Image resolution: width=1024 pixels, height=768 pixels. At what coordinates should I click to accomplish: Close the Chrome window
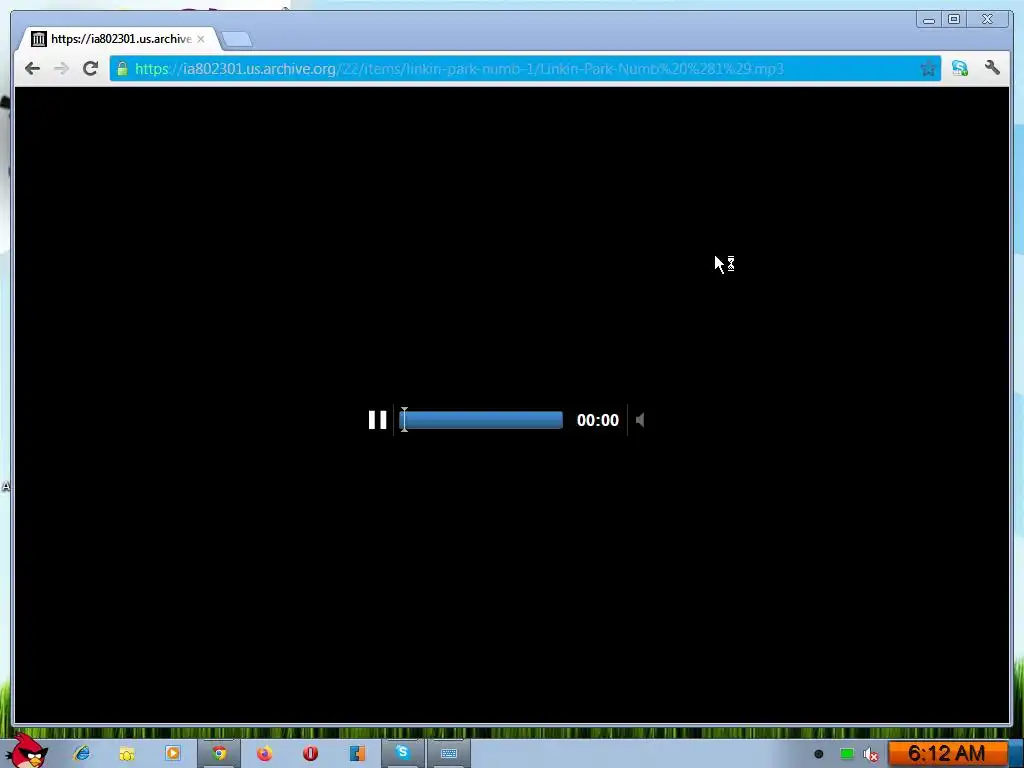[x=987, y=20]
